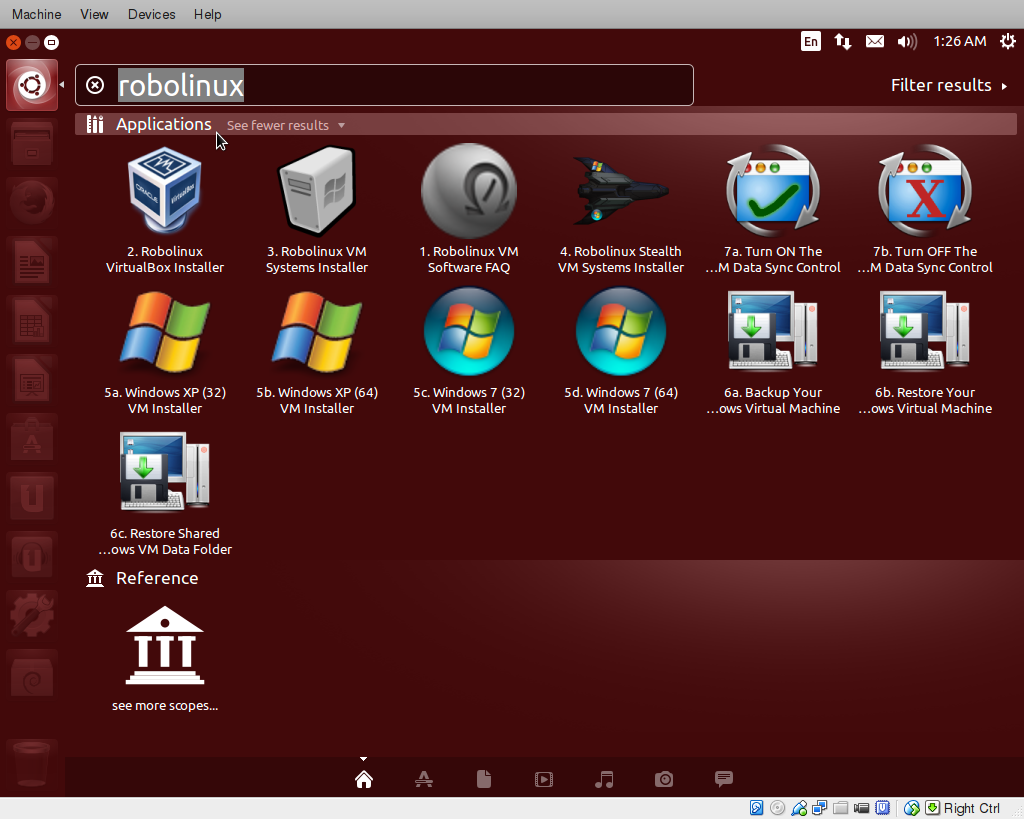Open System Settings from the launcher
Viewport: 1024px width, 819px height.
pos(32,614)
